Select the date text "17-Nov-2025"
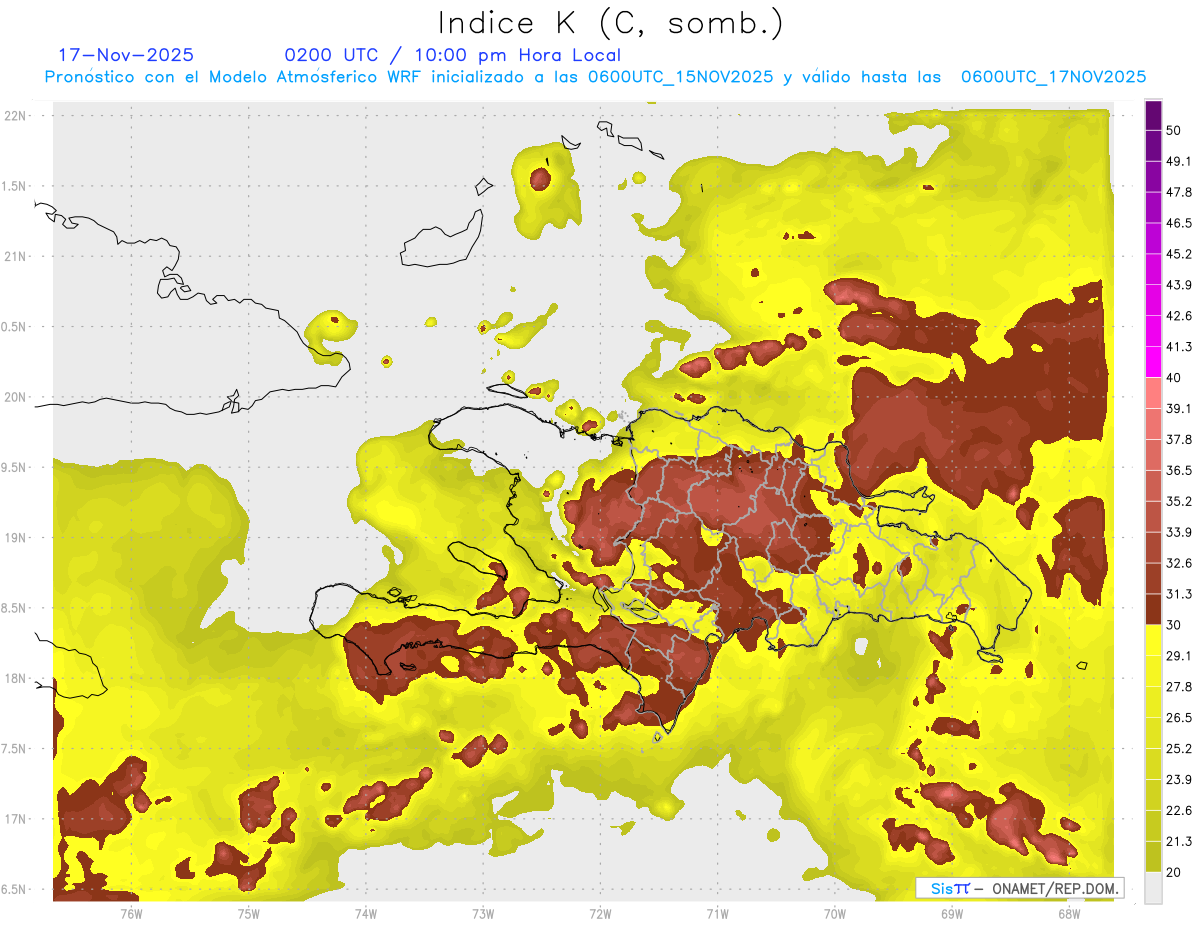This screenshot has height=927, width=1200. [x=127, y=55]
